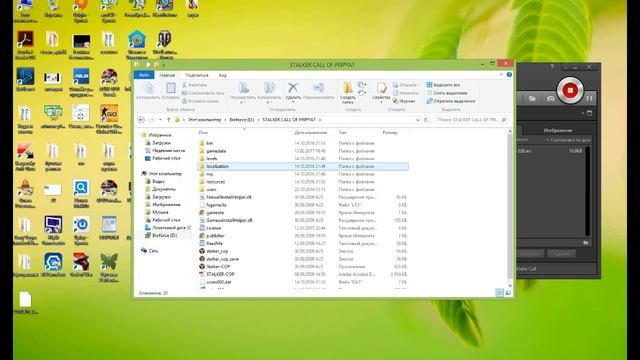Screen dimensions: 640x360
Task: Open the Easy access dropdown in ribbon
Action: (362, 93)
